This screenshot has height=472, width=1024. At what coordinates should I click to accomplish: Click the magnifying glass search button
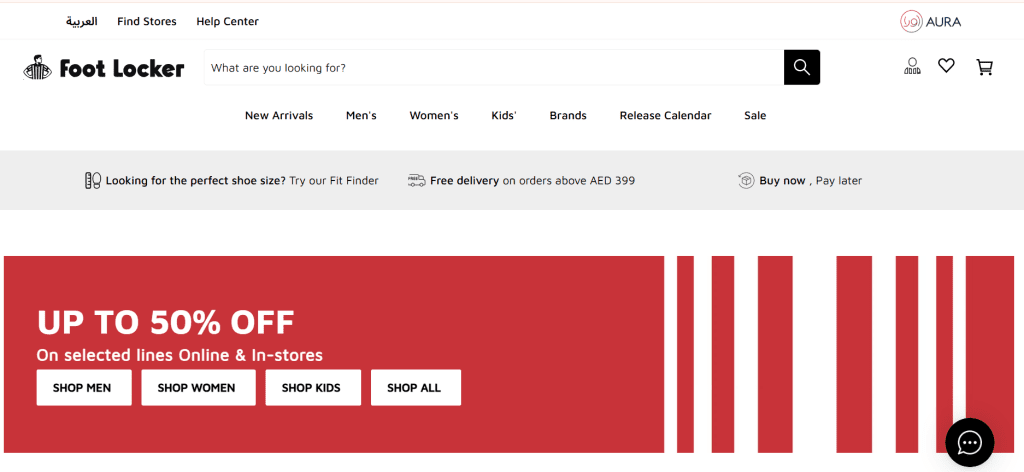(x=801, y=67)
